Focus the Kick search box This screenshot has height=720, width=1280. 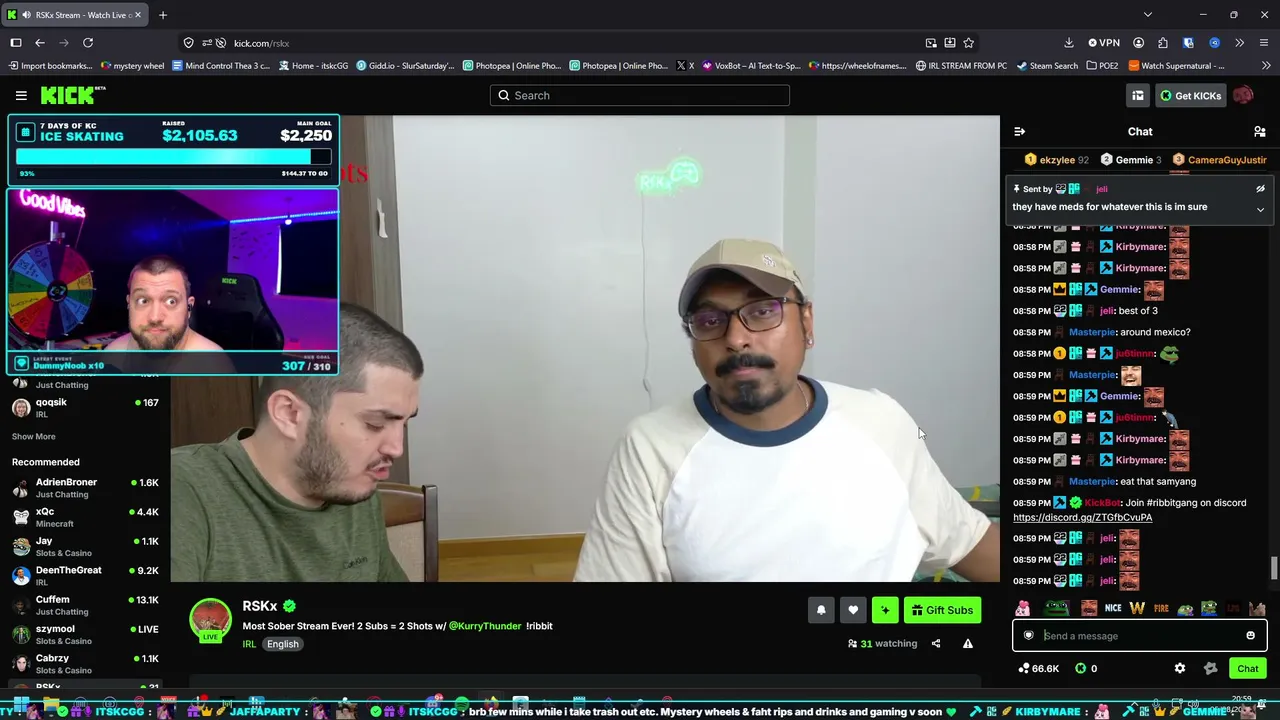pos(640,95)
